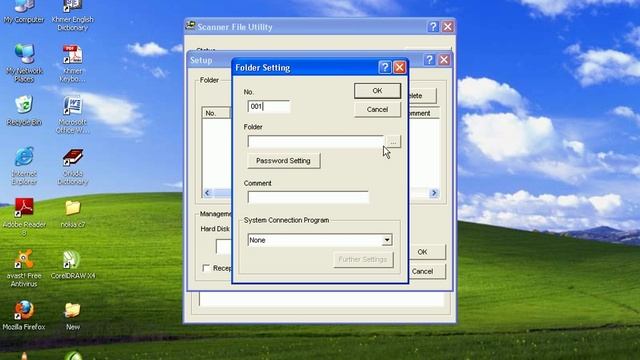The image size is (640, 360).
Task: Click the disabled Further Settings button
Action: [x=363, y=260]
